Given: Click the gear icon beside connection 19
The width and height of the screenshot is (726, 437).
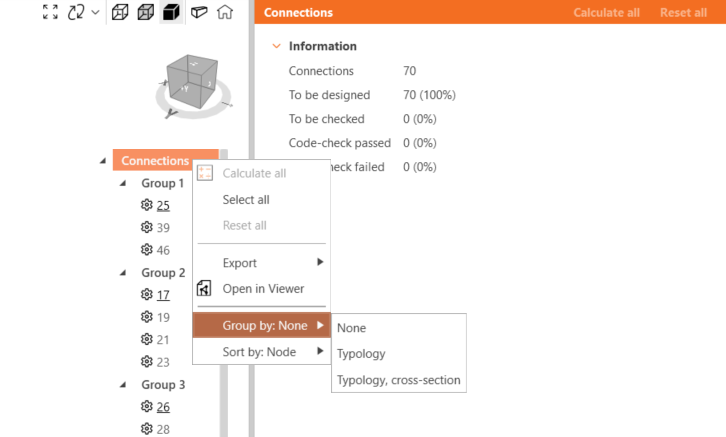Looking at the screenshot, I should (146, 317).
